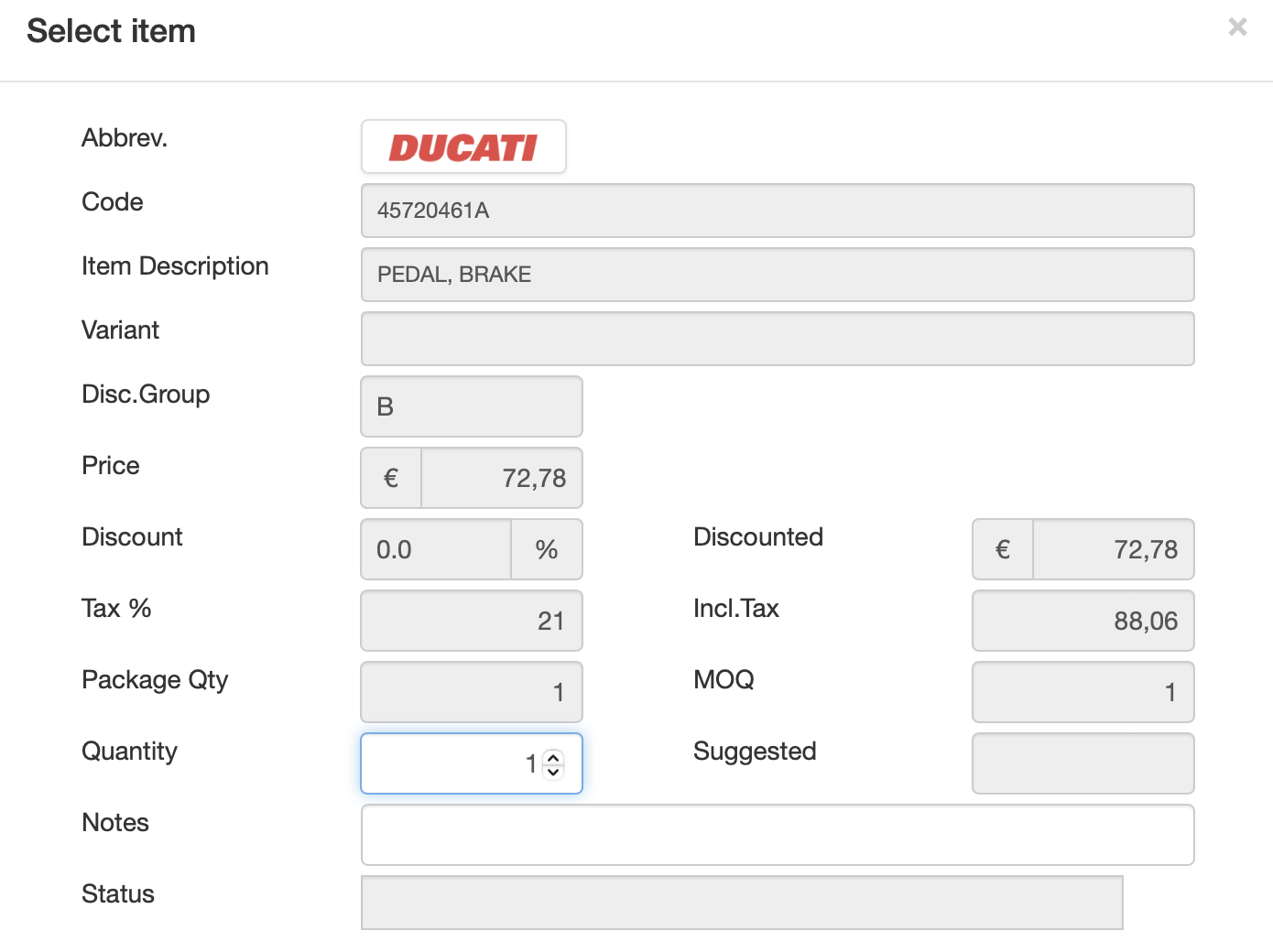Click the Price value 72,78
This screenshot has height=952, width=1273.
tap(501, 478)
